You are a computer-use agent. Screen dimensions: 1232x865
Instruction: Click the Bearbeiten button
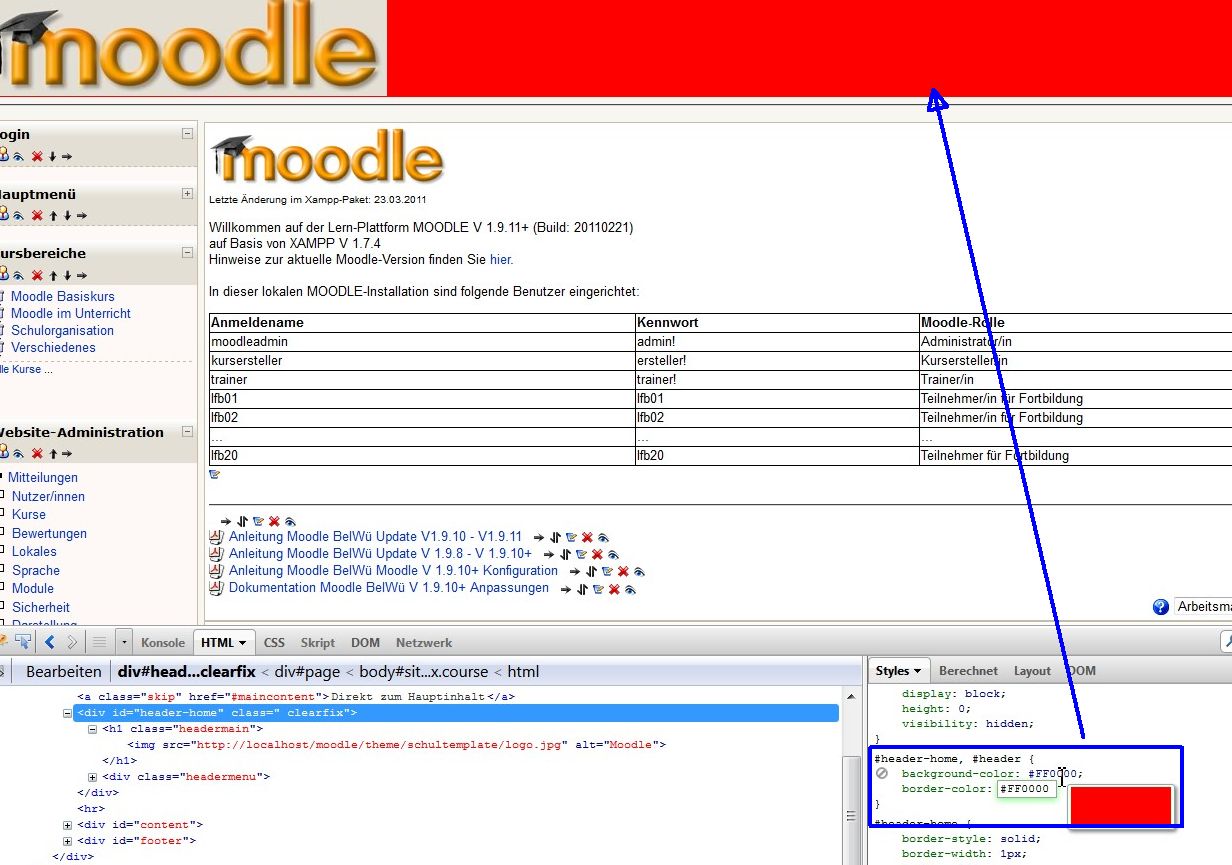point(64,672)
